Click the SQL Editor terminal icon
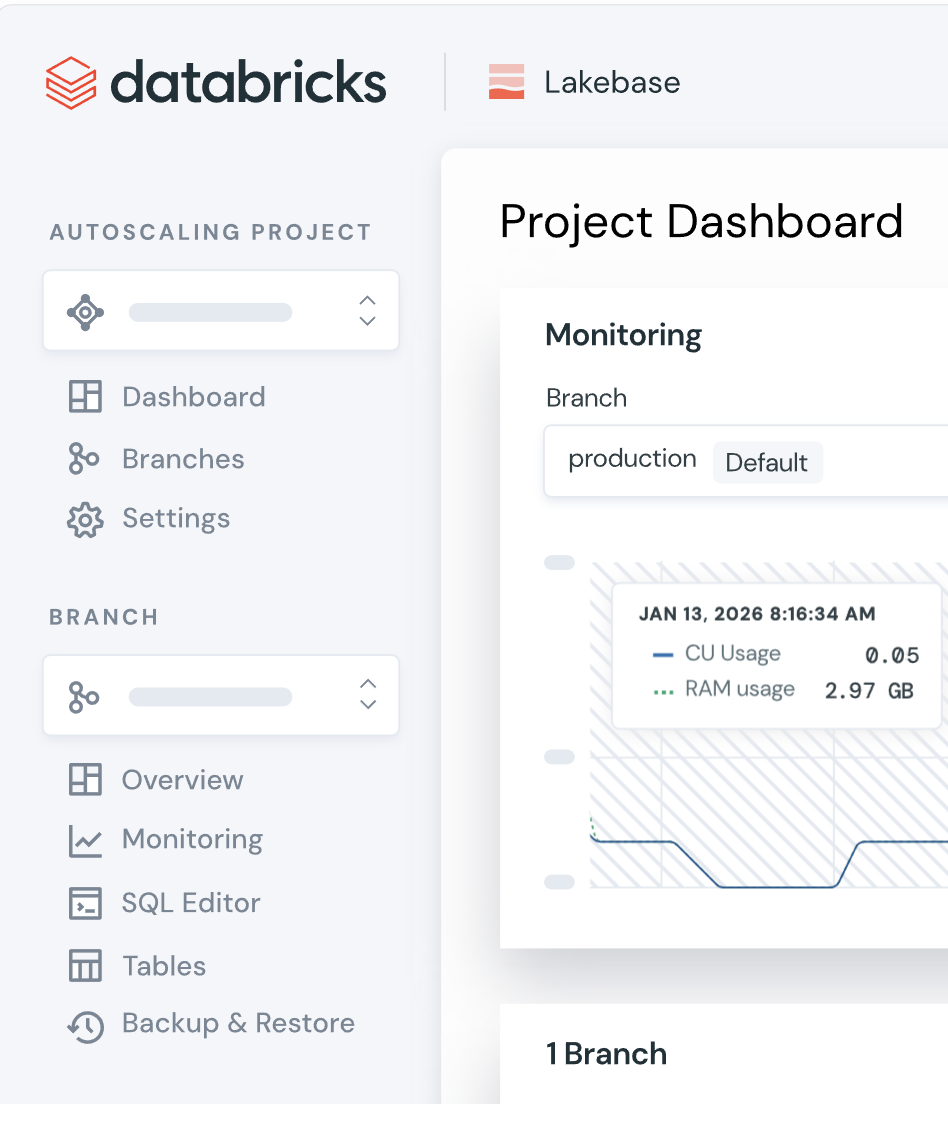Screen dimensions: 948x1130 pyautogui.click(x=85, y=903)
